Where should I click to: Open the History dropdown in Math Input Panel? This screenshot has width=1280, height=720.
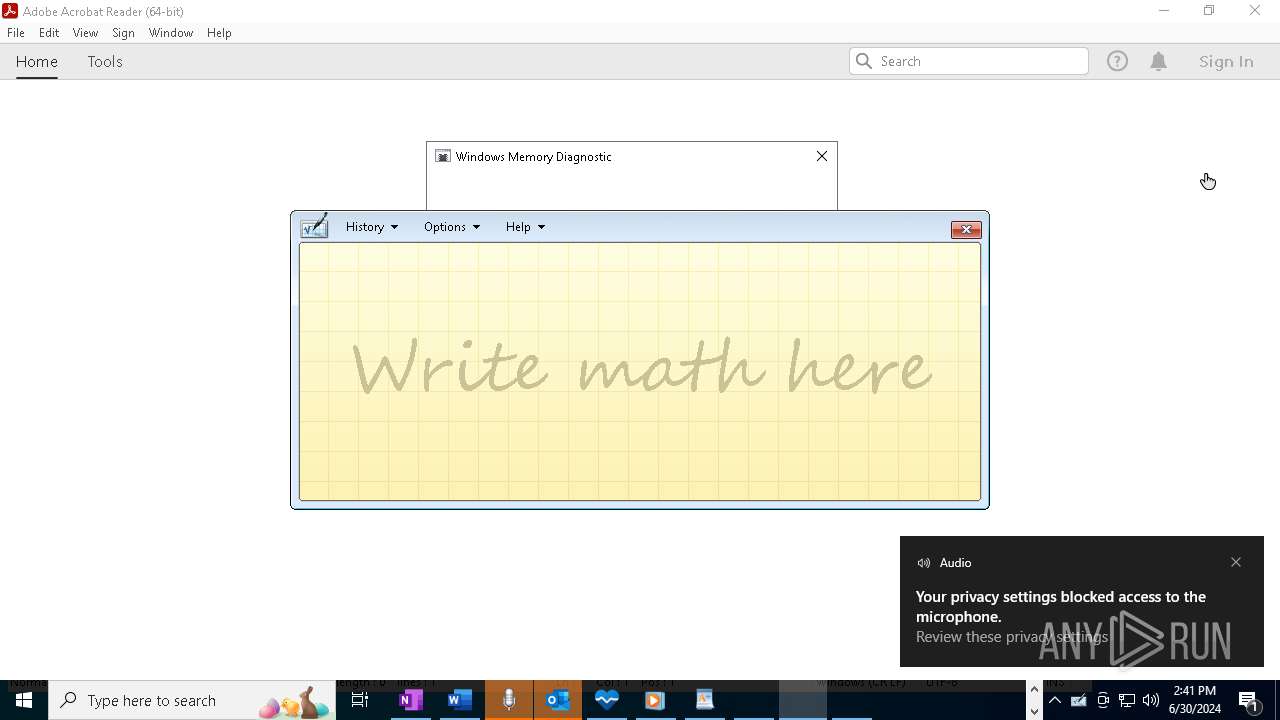click(371, 227)
